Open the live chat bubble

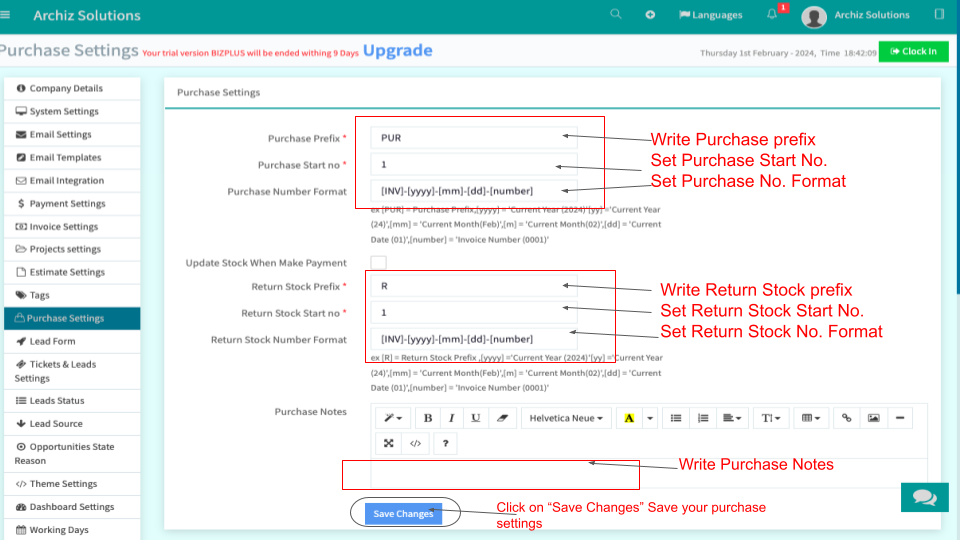[x=925, y=497]
